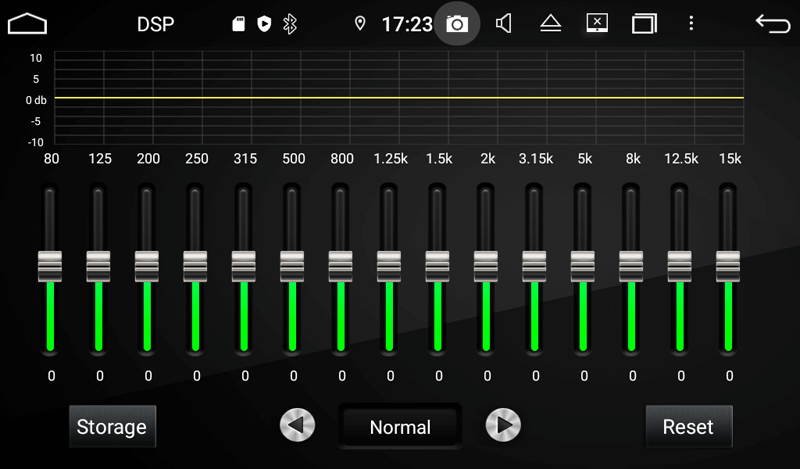Click the 1.25k frequency label
The height and width of the screenshot is (469, 800).
[x=390, y=159]
